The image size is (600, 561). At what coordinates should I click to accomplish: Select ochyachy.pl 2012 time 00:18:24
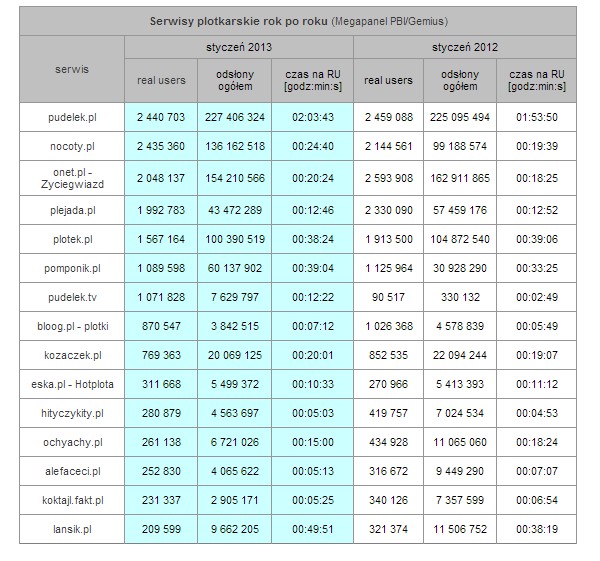[x=536, y=442]
